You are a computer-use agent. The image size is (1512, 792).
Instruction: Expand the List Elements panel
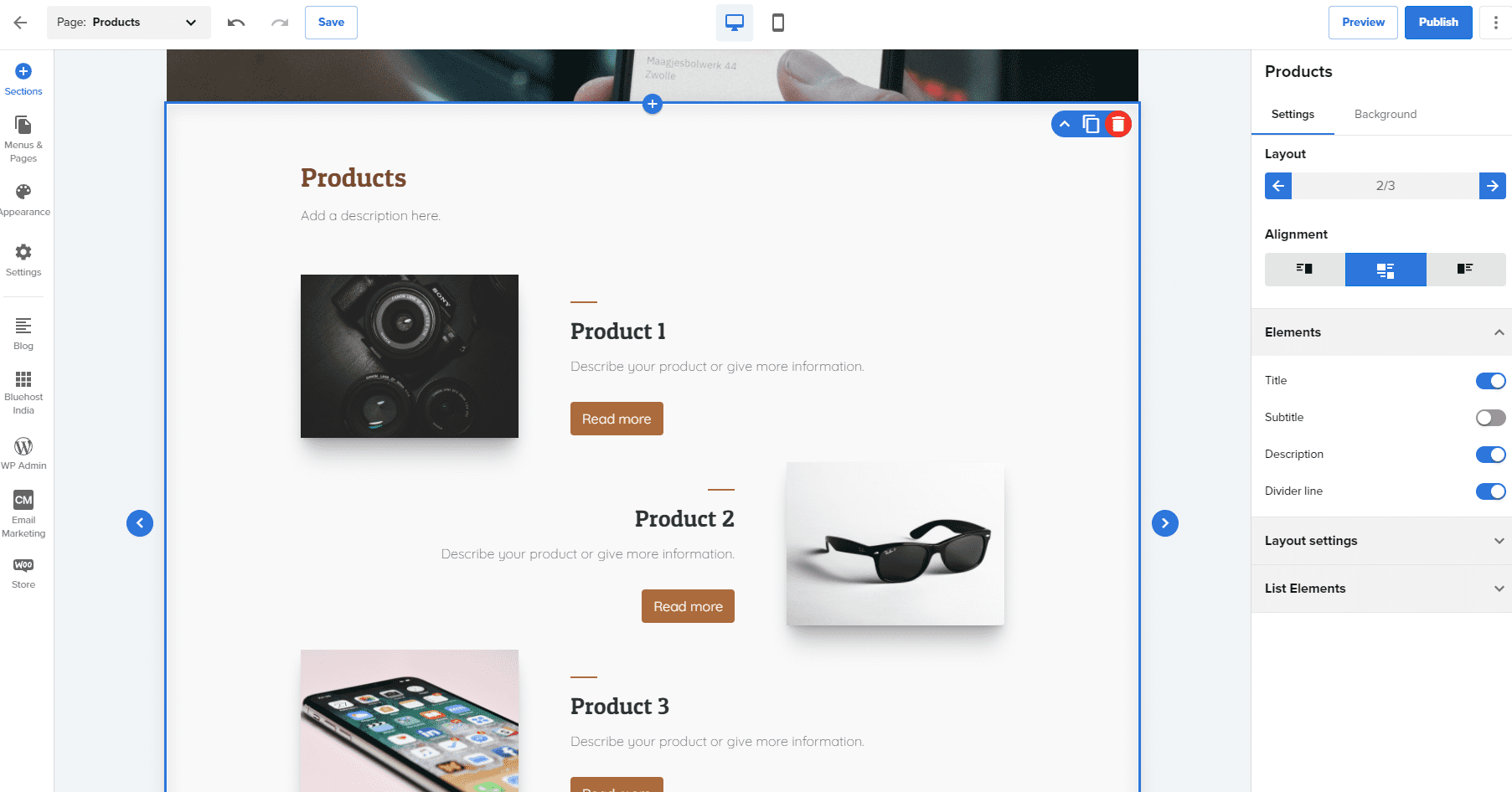coord(1381,589)
